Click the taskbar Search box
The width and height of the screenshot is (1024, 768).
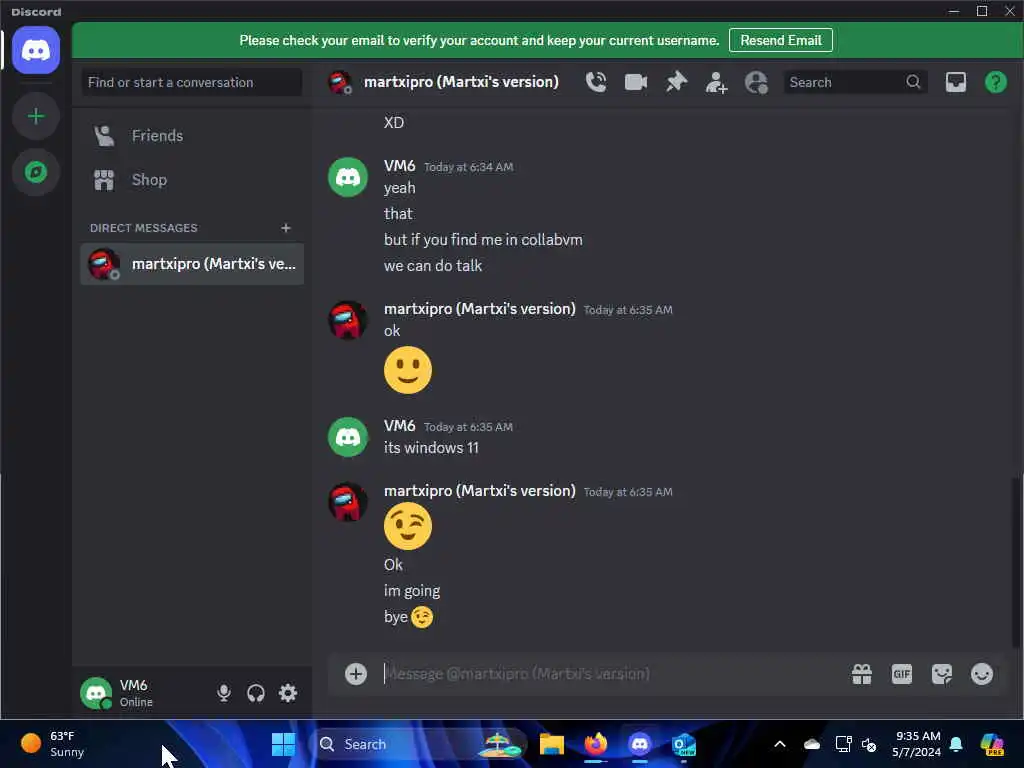418,744
